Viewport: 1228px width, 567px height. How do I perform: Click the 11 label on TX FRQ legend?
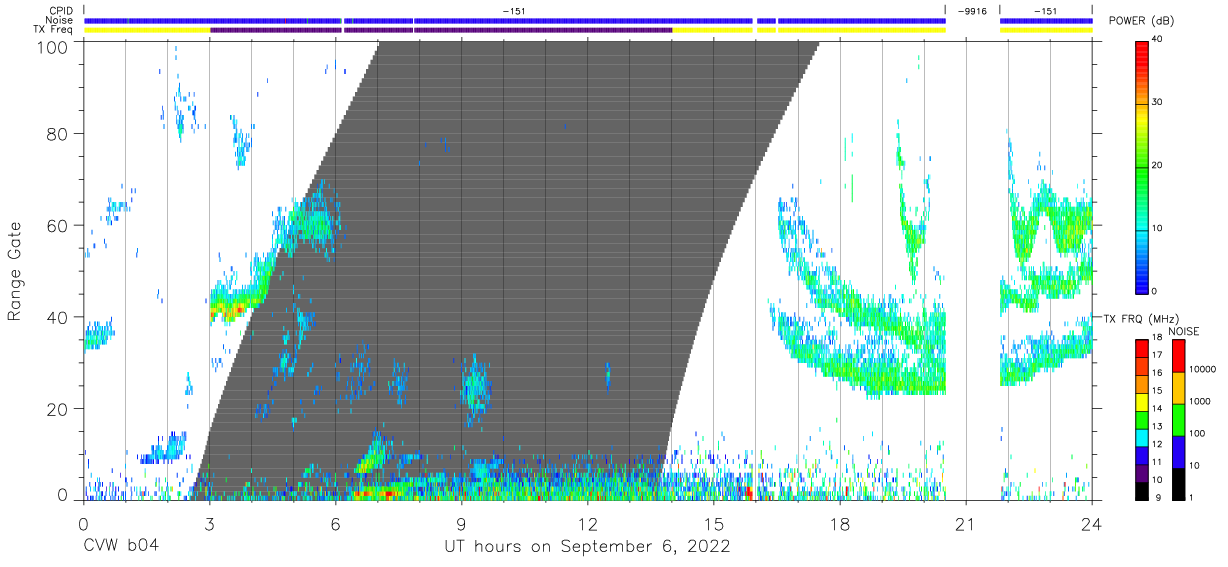1158,462
